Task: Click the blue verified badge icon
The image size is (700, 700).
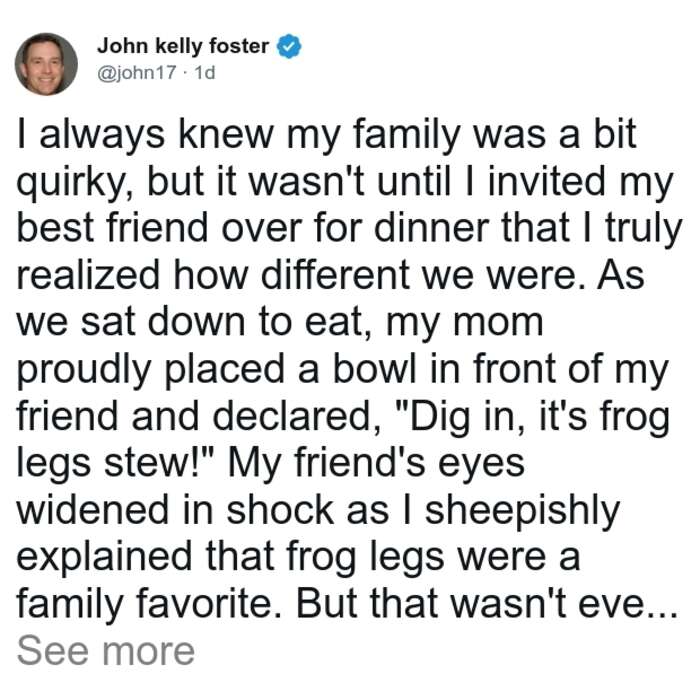Action: 289,46
